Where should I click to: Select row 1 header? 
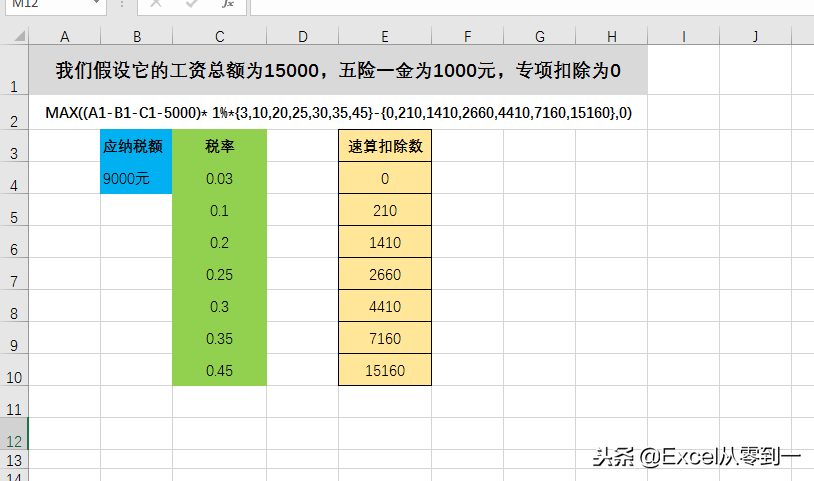pos(14,70)
